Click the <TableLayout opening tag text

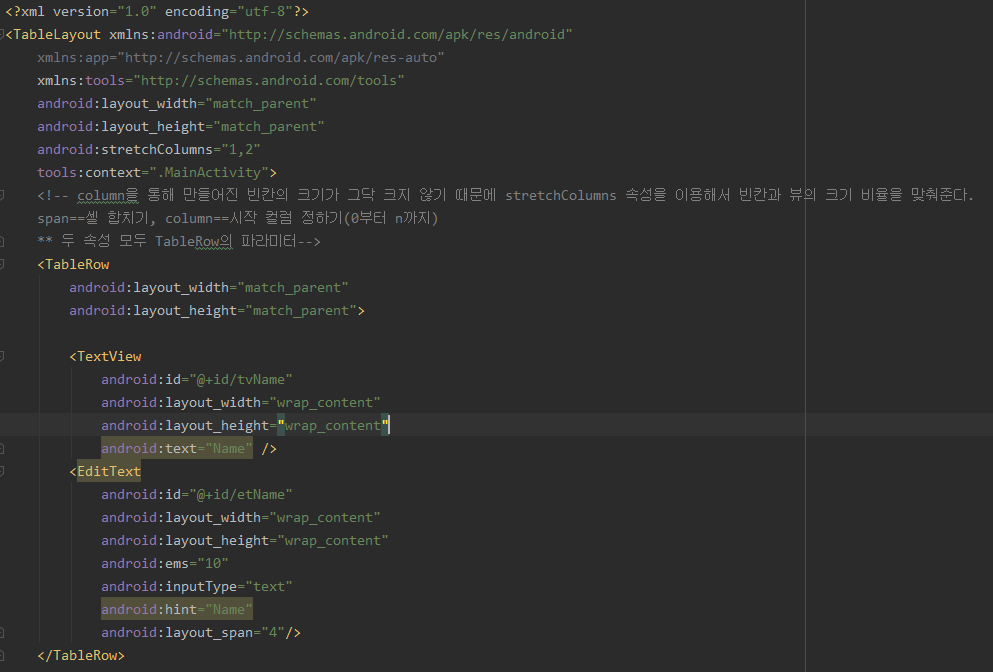pyautogui.click(x=53, y=35)
